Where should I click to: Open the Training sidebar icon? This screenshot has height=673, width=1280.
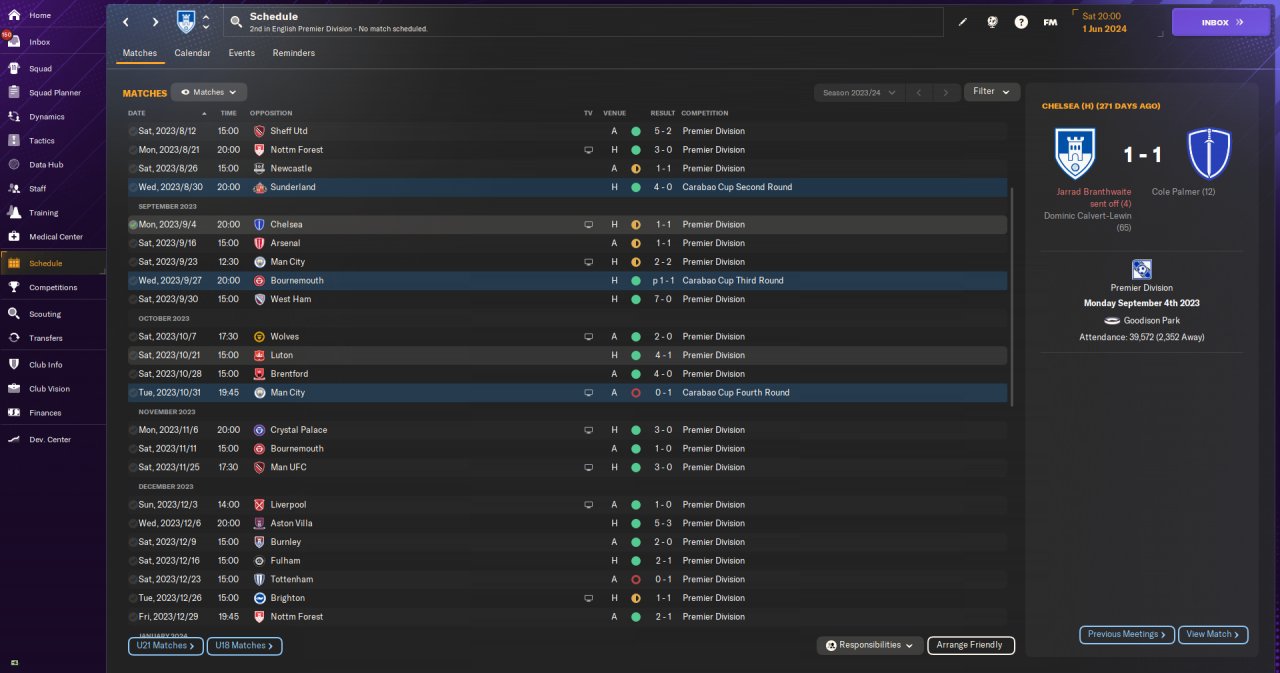[x=14, y=212]
